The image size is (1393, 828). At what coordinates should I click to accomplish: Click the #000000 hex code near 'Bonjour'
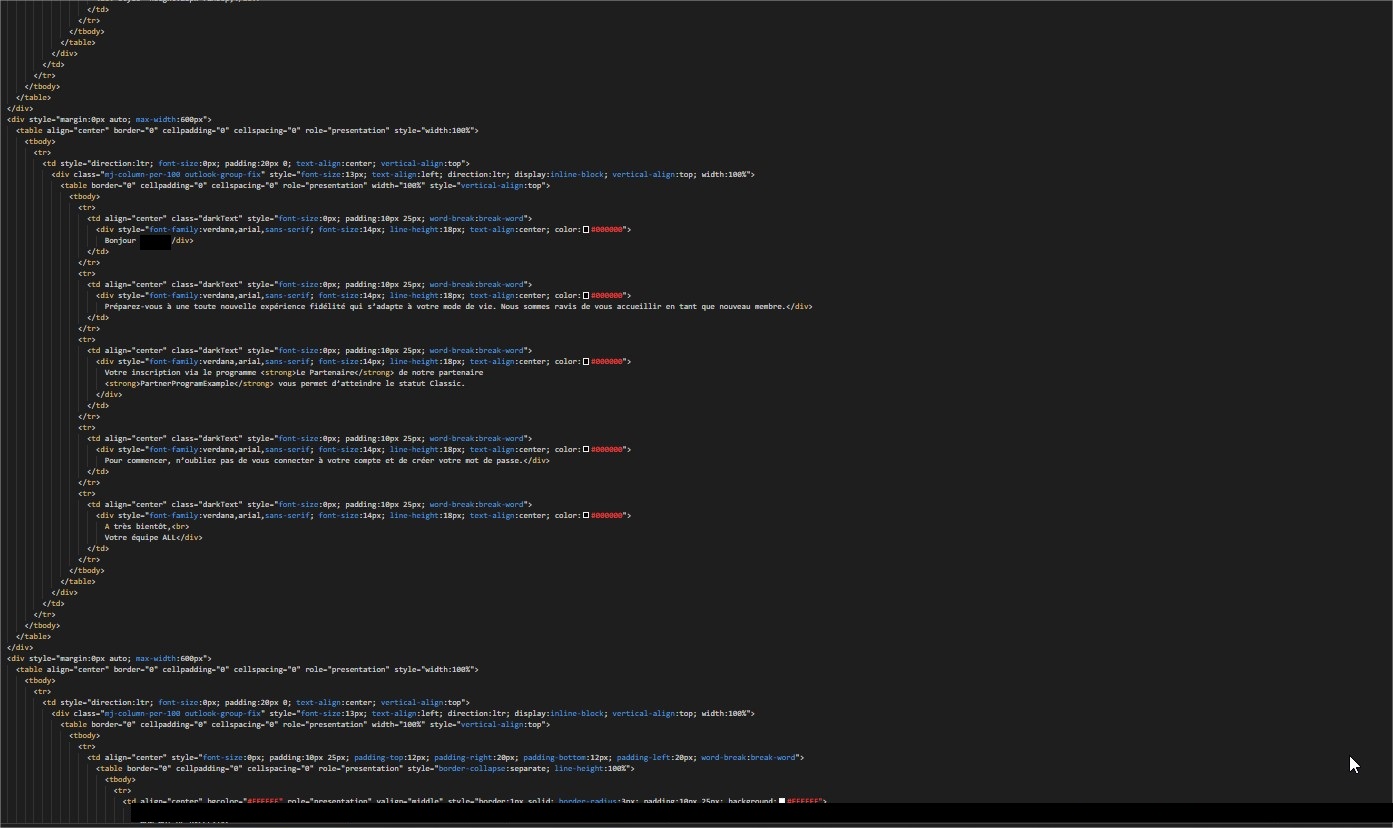607,229
